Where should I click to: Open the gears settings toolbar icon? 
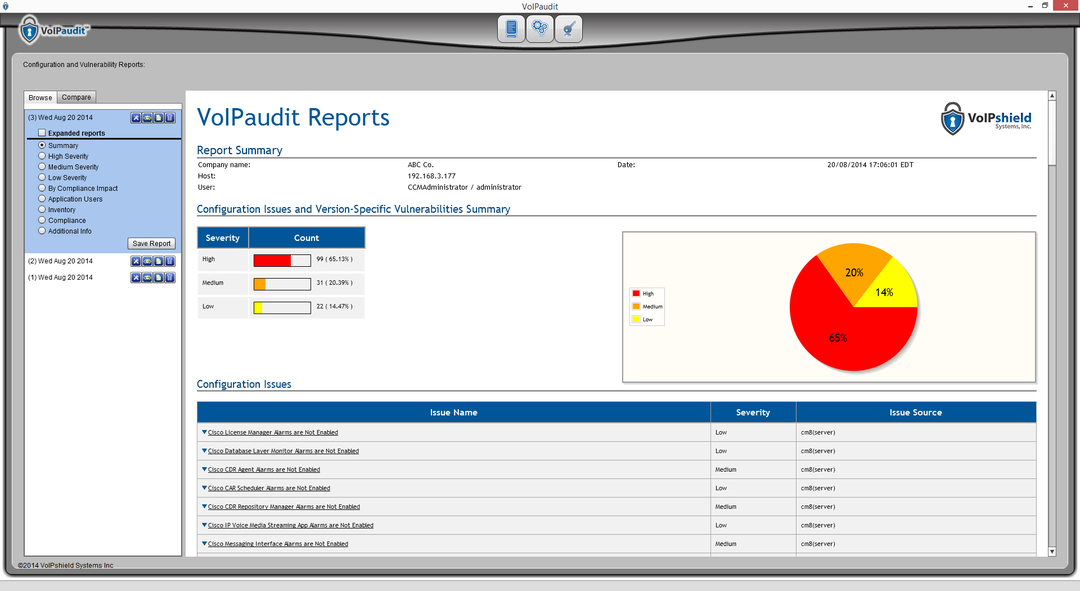(540, 29)
